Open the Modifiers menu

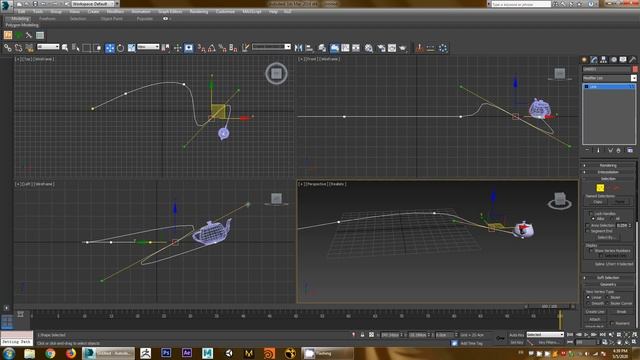[115, 12]
